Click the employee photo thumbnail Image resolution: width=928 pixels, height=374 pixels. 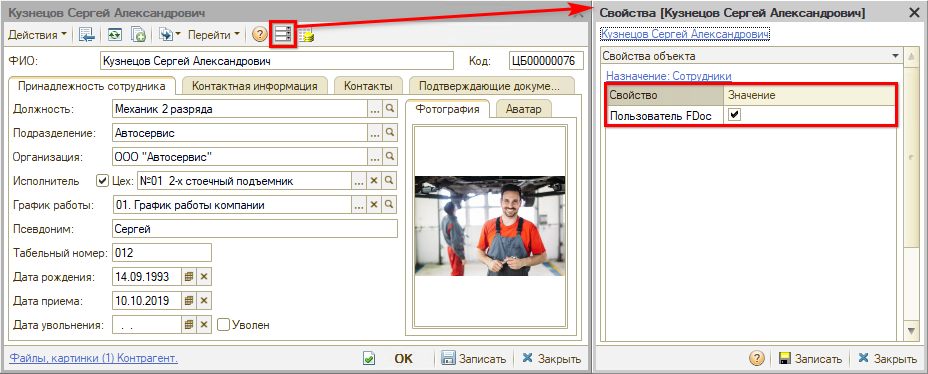click(x=489, y=226)
